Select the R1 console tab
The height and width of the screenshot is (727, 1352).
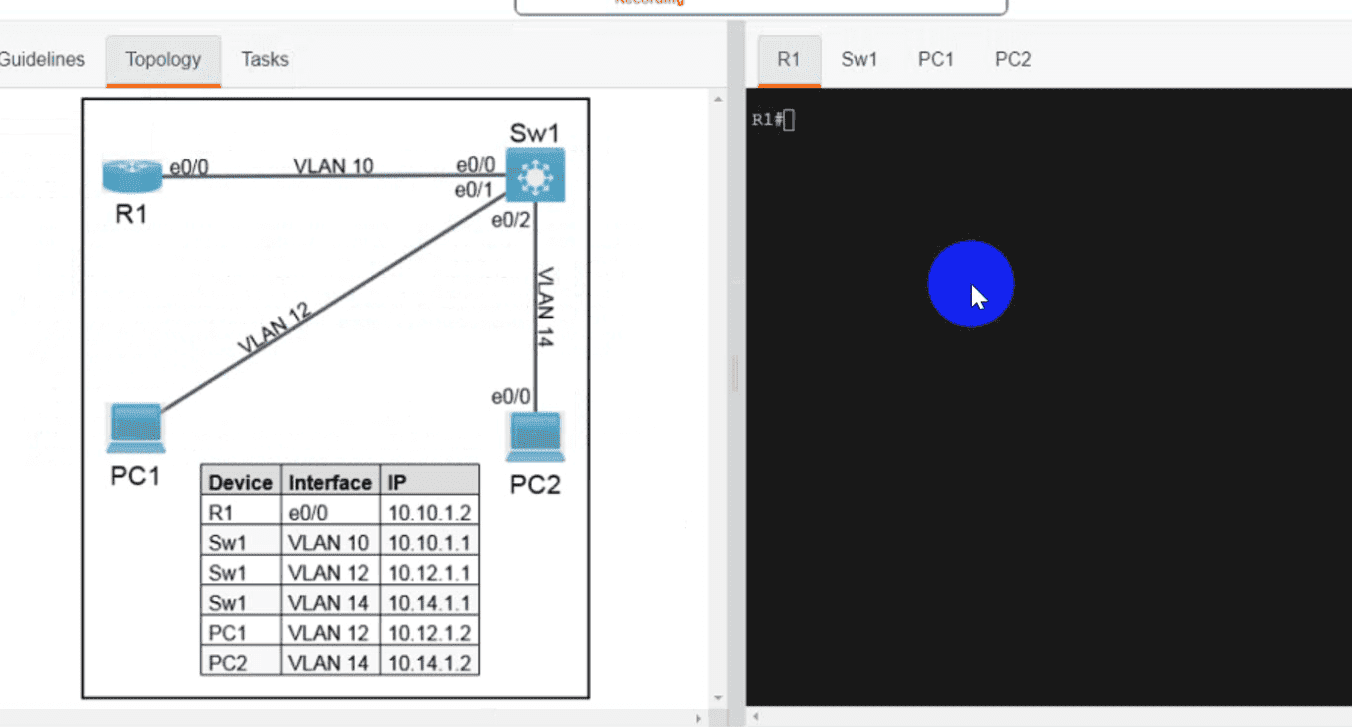789,59
